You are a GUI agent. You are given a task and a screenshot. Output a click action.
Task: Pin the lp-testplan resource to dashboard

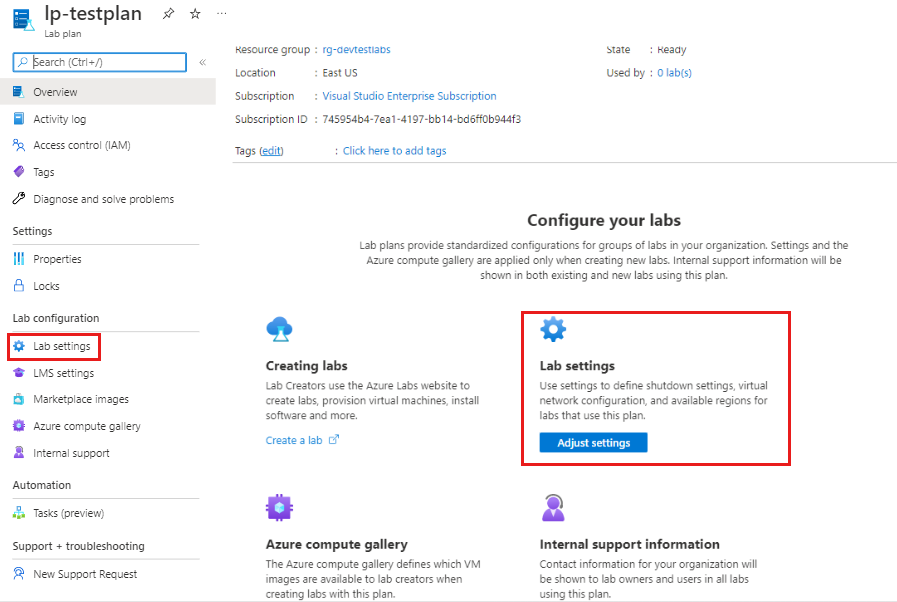coord(168,13)
